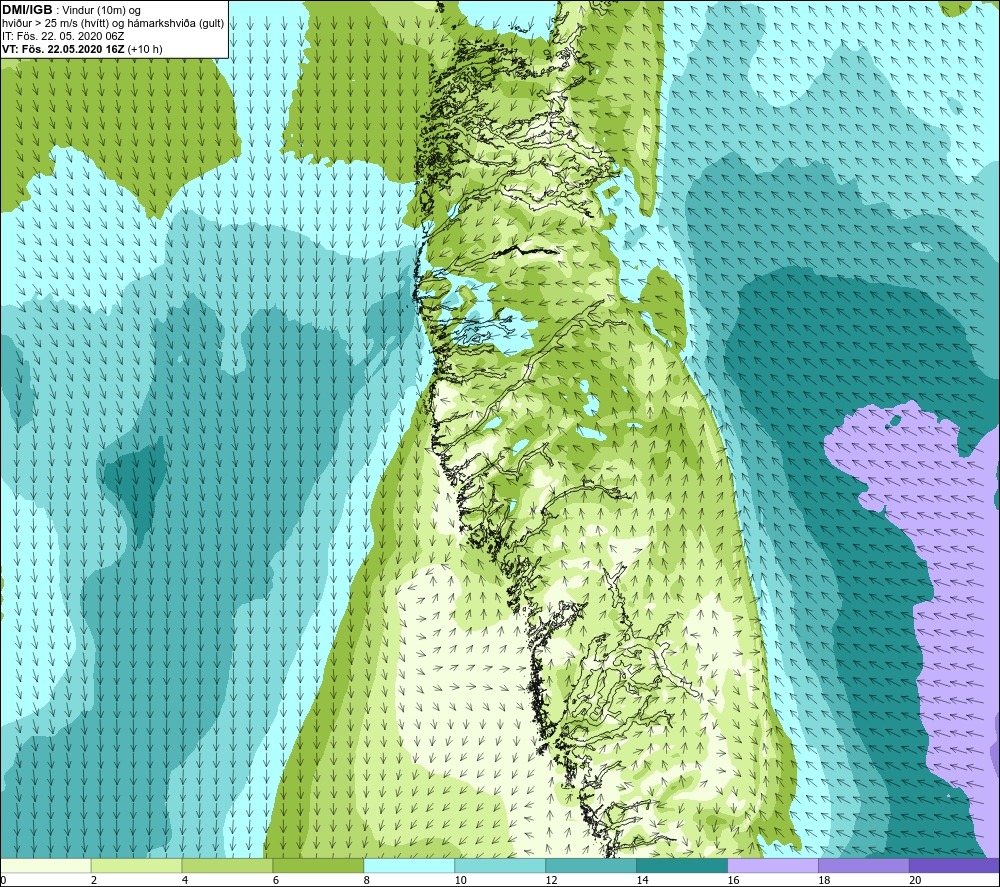Click the 4–6 m/s green legend swatch
Viewport: 1000px width, 887px height.
(x=227, y=865)
